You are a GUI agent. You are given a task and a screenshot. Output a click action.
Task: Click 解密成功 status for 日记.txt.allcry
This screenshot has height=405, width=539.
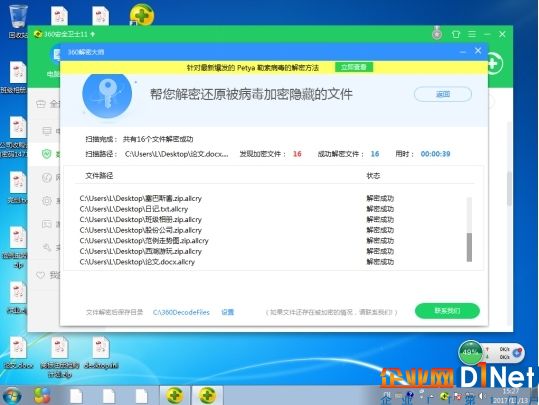click(x=380, y=209)
